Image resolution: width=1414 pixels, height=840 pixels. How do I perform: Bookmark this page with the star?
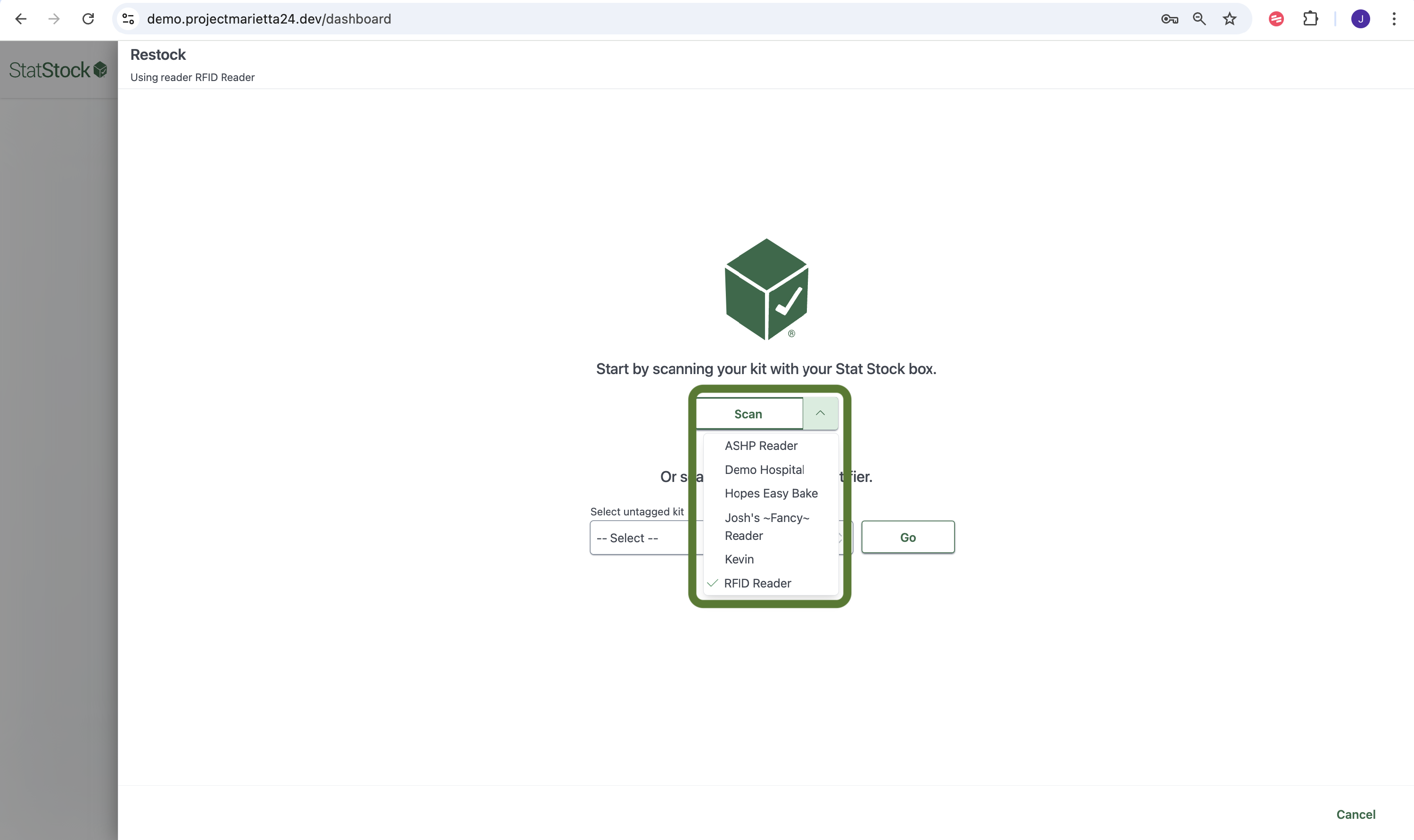tap(1229, 19)
